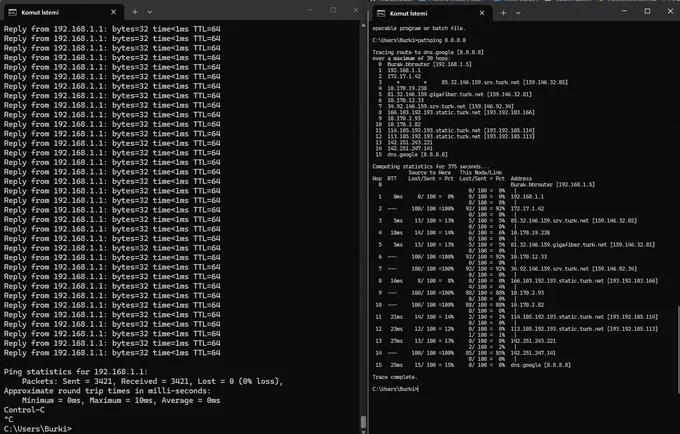This screenshot has width=680, height=434.
Task: Click the 'Trace complete.' line
Action: click(395, 377)
